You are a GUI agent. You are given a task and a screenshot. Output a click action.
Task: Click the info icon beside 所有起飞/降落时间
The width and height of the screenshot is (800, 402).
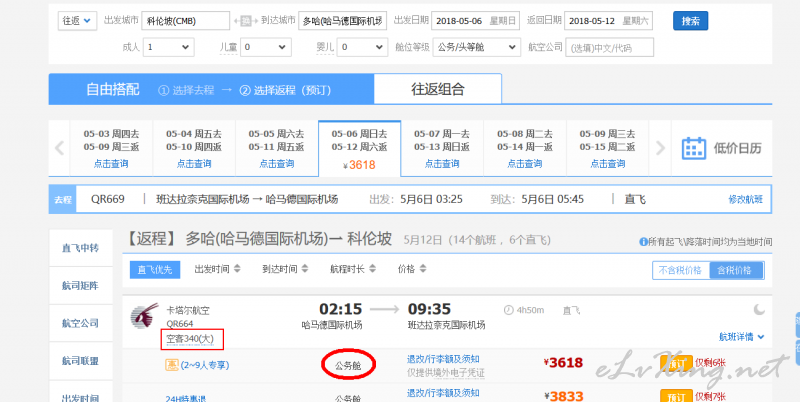tap(643, 242)
